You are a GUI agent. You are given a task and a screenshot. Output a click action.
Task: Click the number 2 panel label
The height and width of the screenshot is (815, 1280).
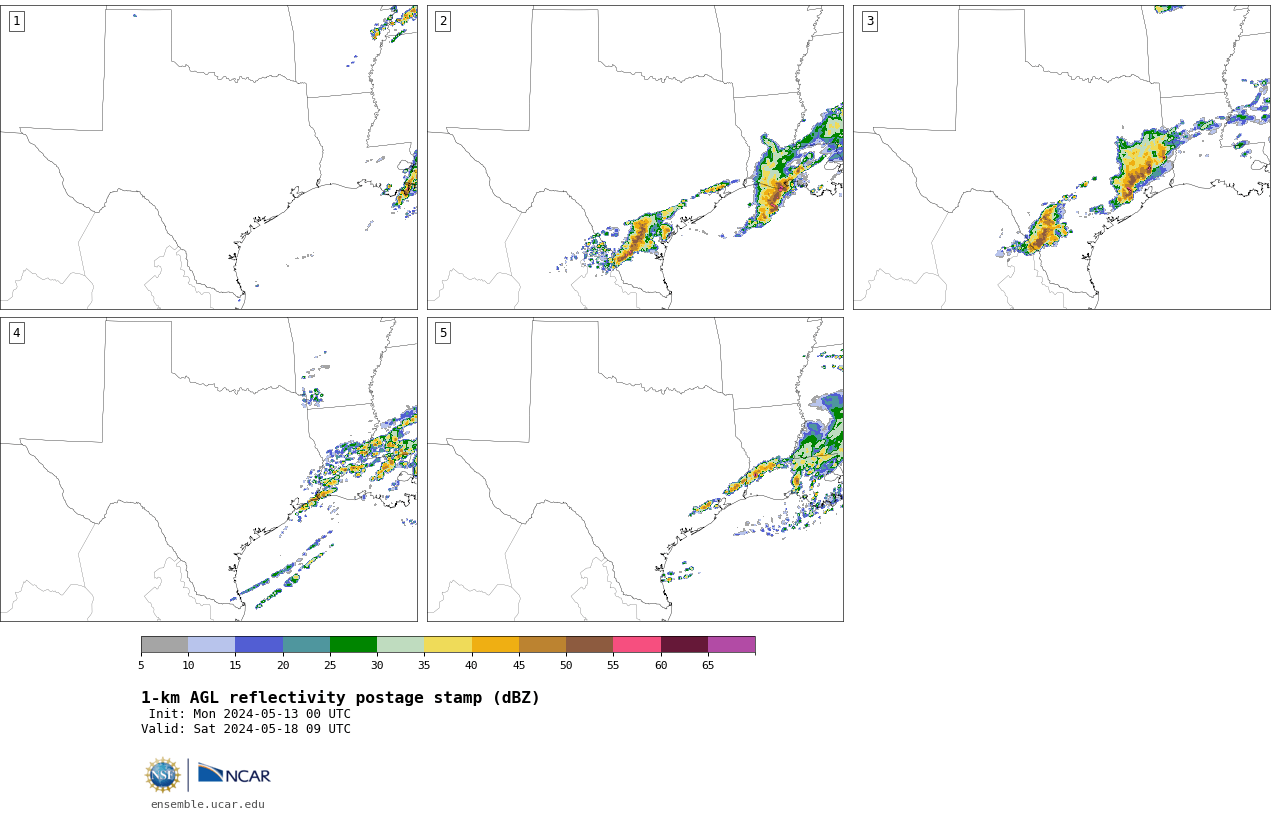click(443, 21)
